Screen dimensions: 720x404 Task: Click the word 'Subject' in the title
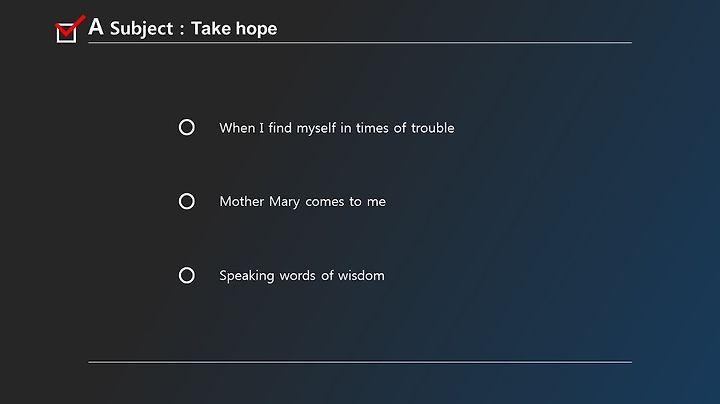[141, 28]
